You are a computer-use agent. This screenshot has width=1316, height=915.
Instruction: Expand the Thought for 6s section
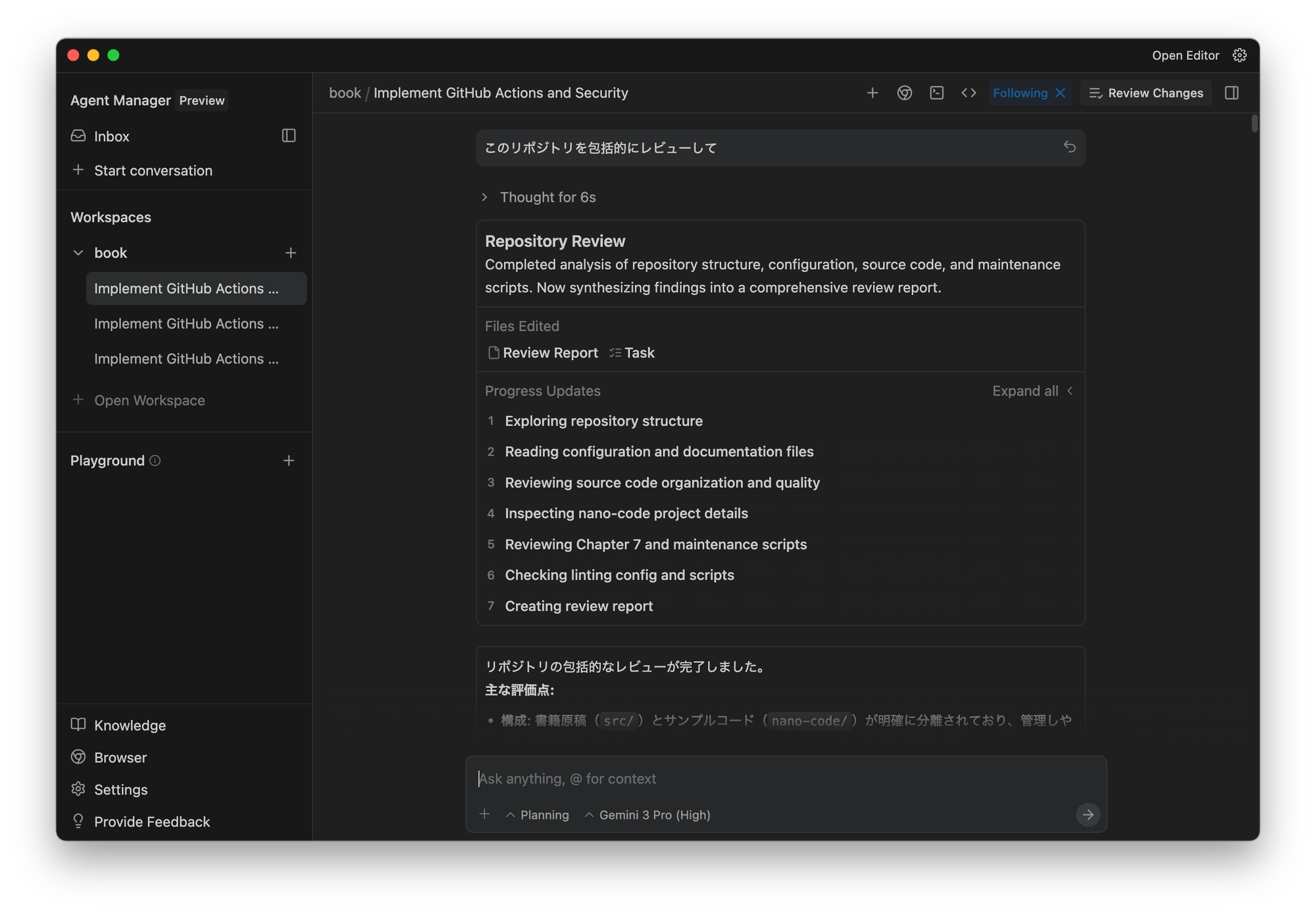point(485,197)
